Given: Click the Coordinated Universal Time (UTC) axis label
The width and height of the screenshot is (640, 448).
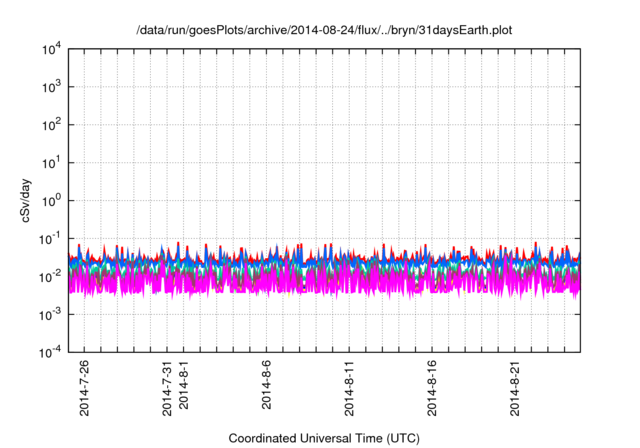Looking at the screenshot, I should (325, 438).
